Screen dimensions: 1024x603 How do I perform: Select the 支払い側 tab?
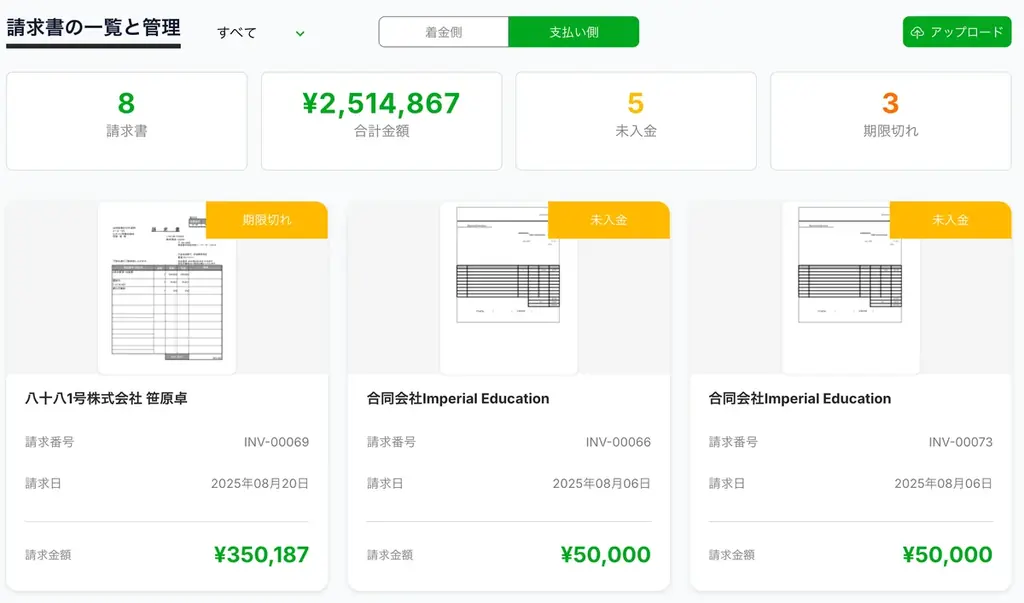(x=573, y=31)
